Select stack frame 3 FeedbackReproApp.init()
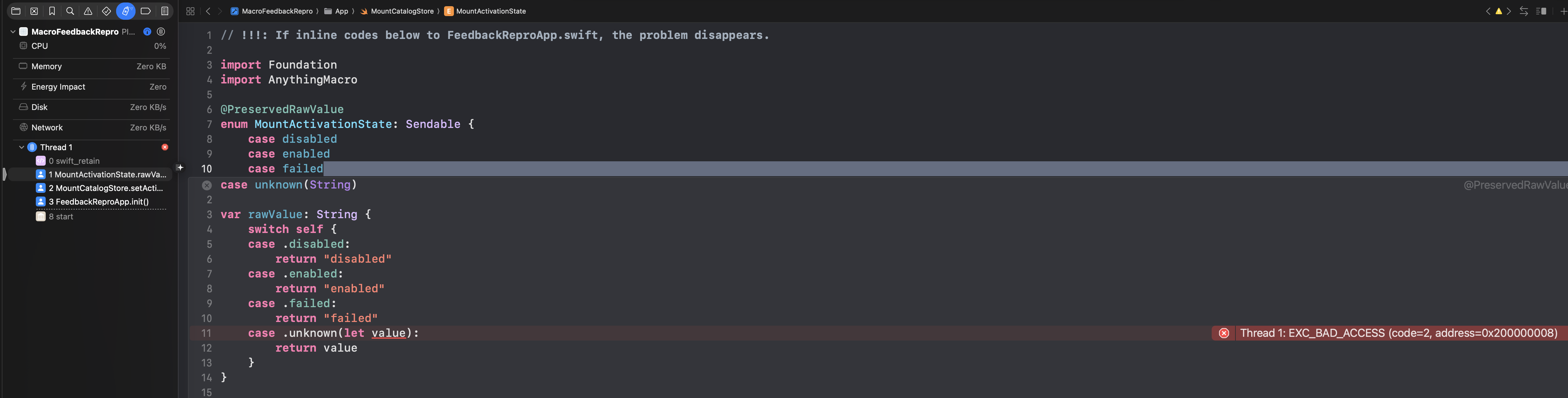1568x398 pixels. click(102, 202)
